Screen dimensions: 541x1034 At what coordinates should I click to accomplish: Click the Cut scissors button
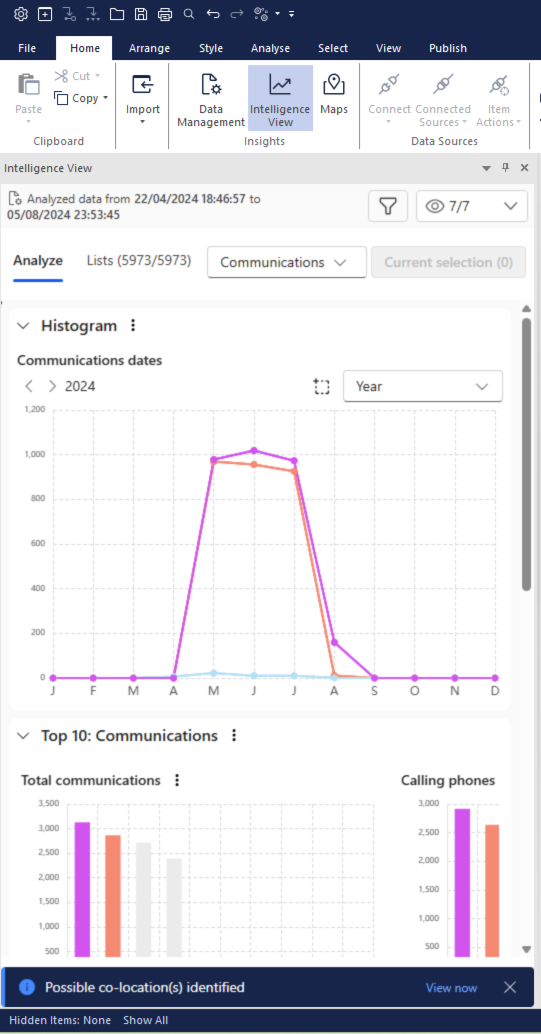pyautogui.click(x=77, y=76)
